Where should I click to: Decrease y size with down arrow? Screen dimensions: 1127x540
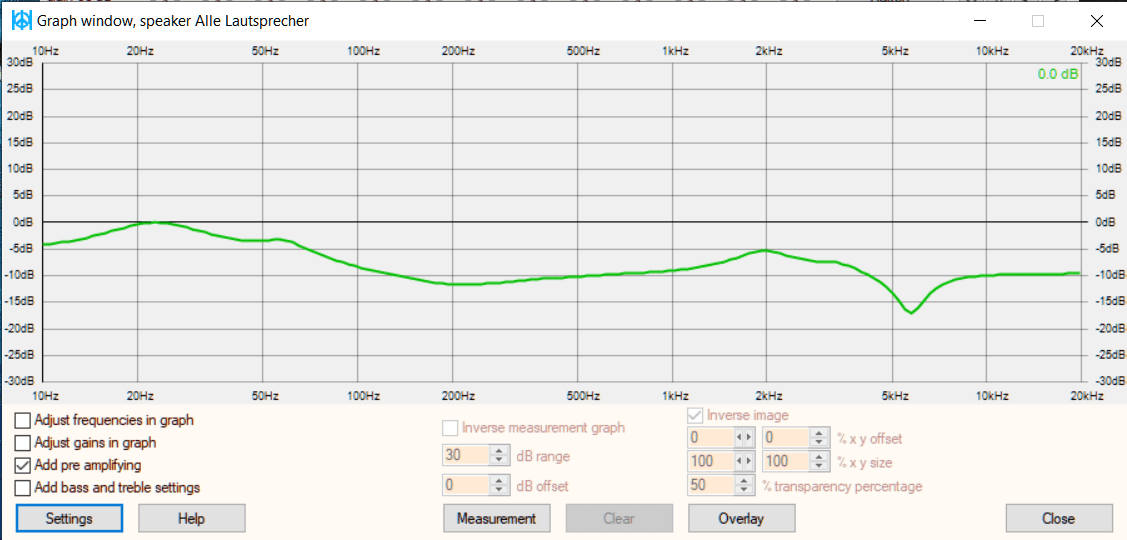point(819,465)
